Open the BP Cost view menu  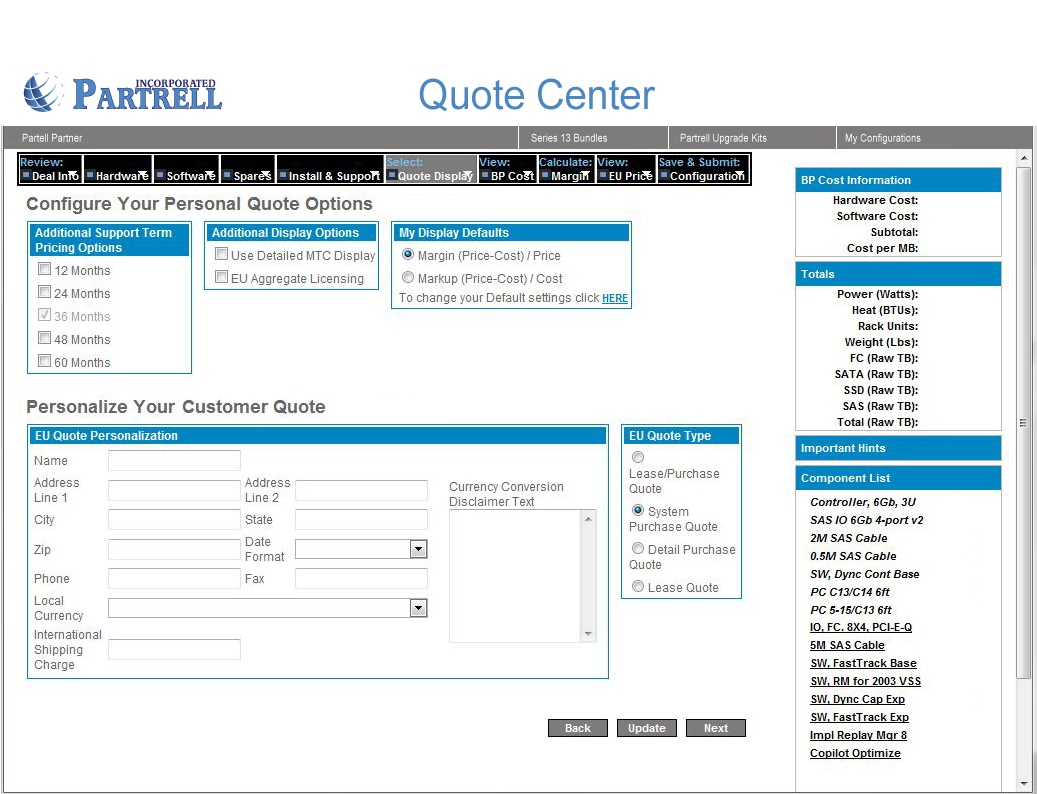click(x=507, y=169)
